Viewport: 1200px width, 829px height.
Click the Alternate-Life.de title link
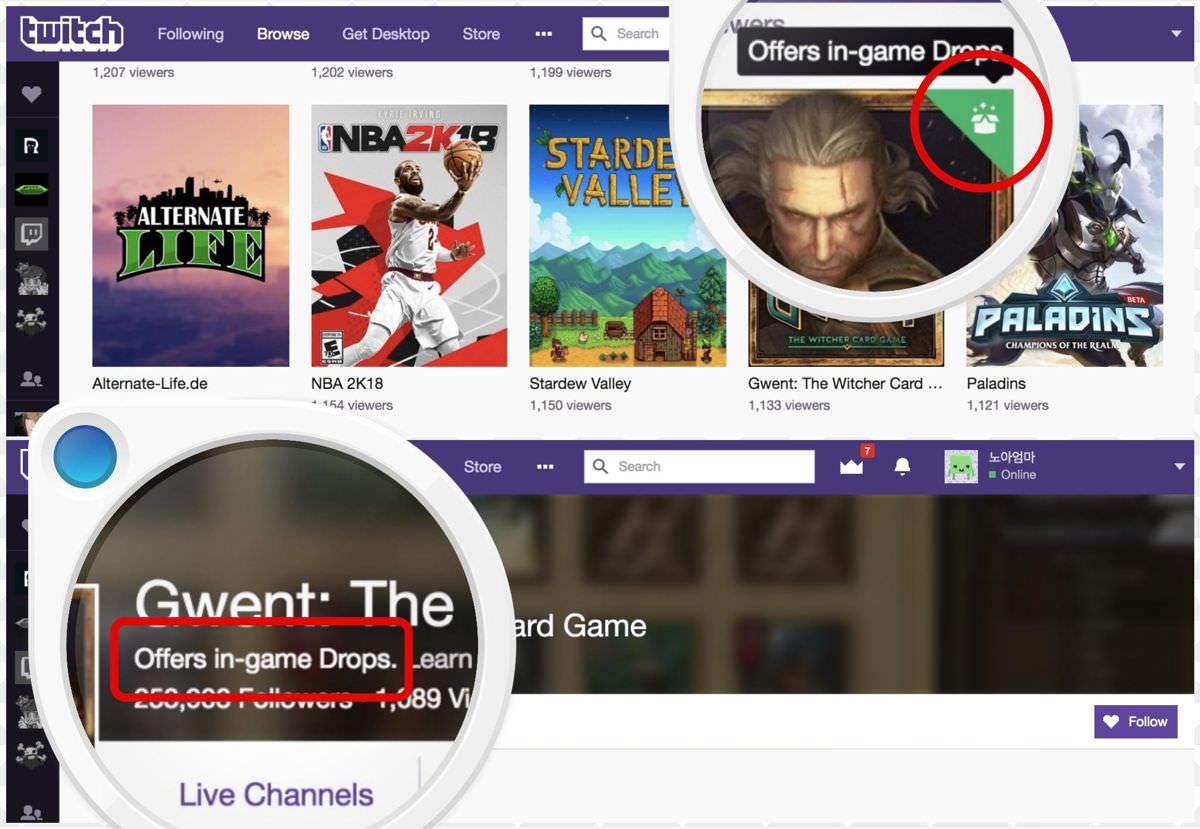point(152,384)
